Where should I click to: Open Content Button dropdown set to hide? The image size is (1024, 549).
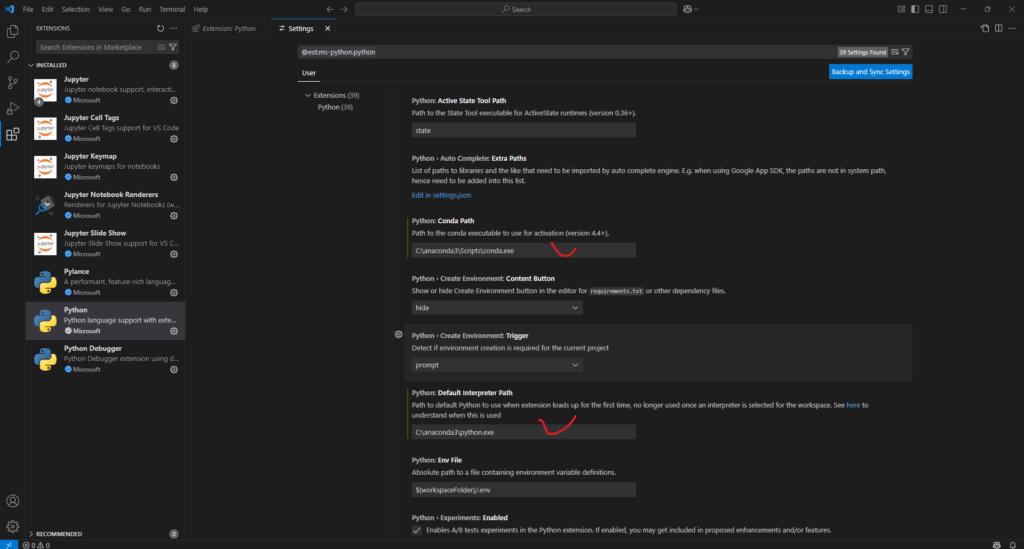coord(497,307)
